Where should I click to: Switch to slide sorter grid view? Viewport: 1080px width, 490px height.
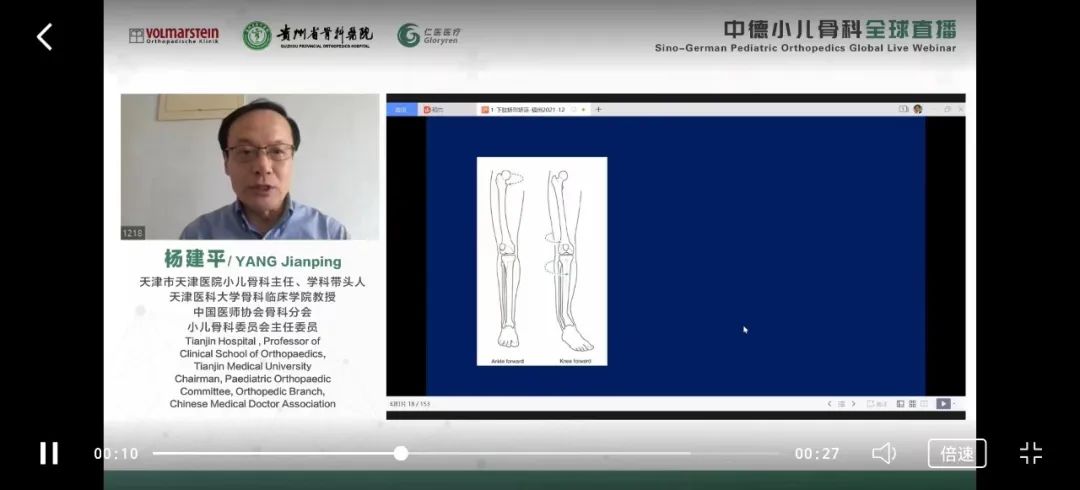pos(912,404)
